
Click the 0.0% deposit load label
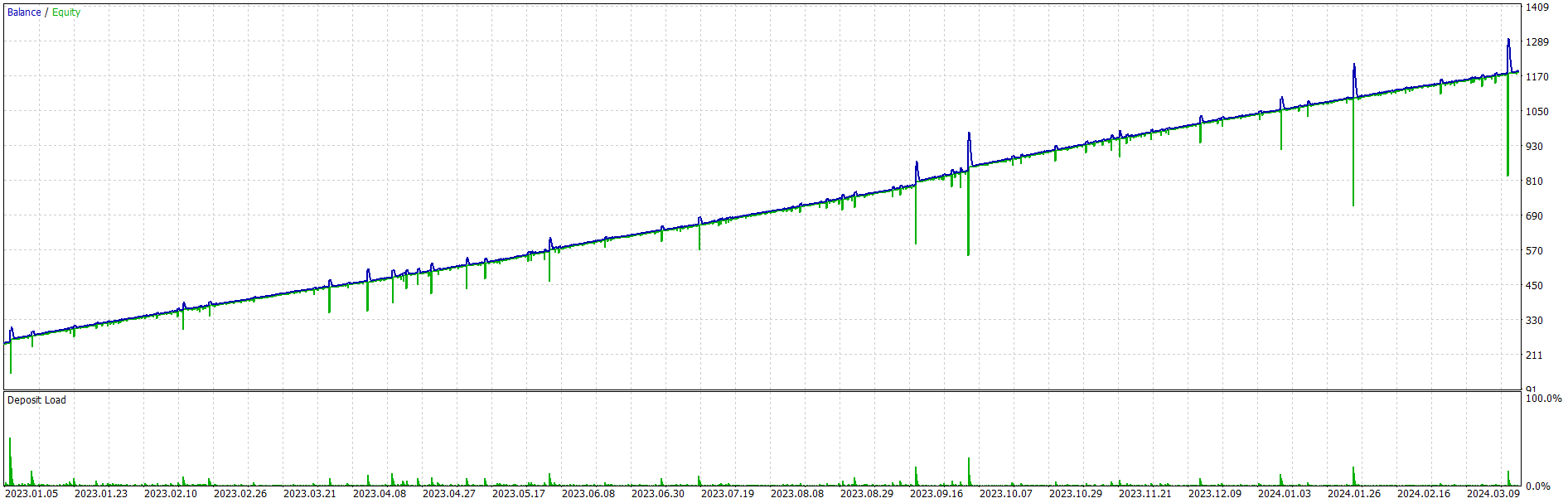pos(1538,486)
